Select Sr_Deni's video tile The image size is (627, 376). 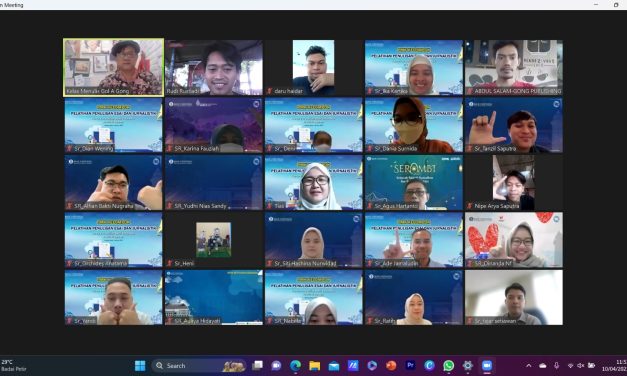(x=314, y=125)
